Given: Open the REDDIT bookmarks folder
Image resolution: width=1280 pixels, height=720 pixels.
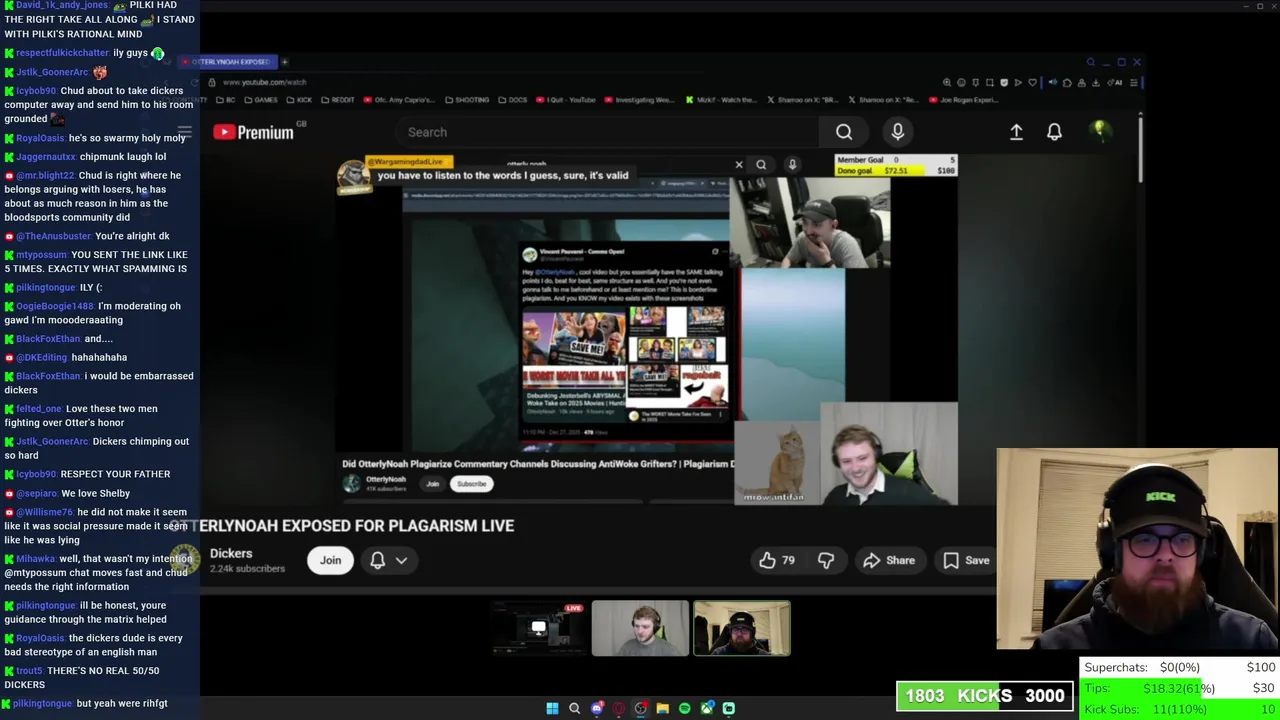Looking at the screenshot, I should coord(338,100).
